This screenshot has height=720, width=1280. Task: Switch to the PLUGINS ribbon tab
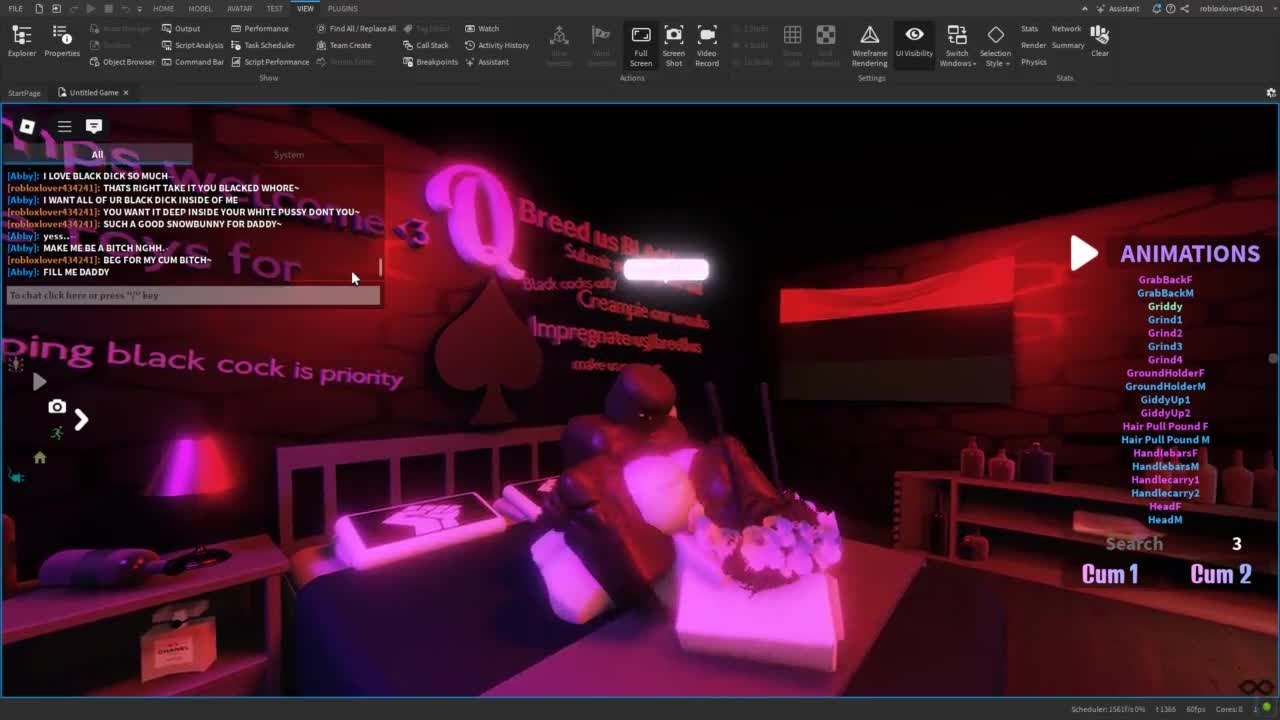click(x=342, y=8)
